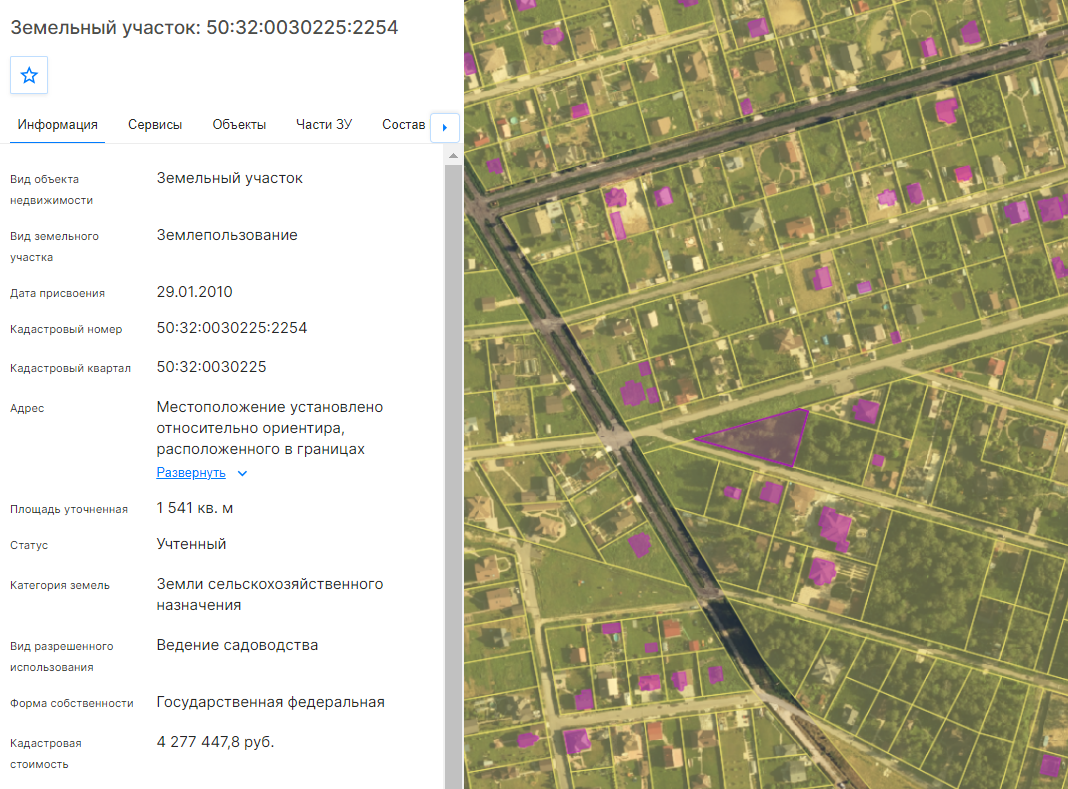Click Ведение садоводства permitted use value

[237, 645]
